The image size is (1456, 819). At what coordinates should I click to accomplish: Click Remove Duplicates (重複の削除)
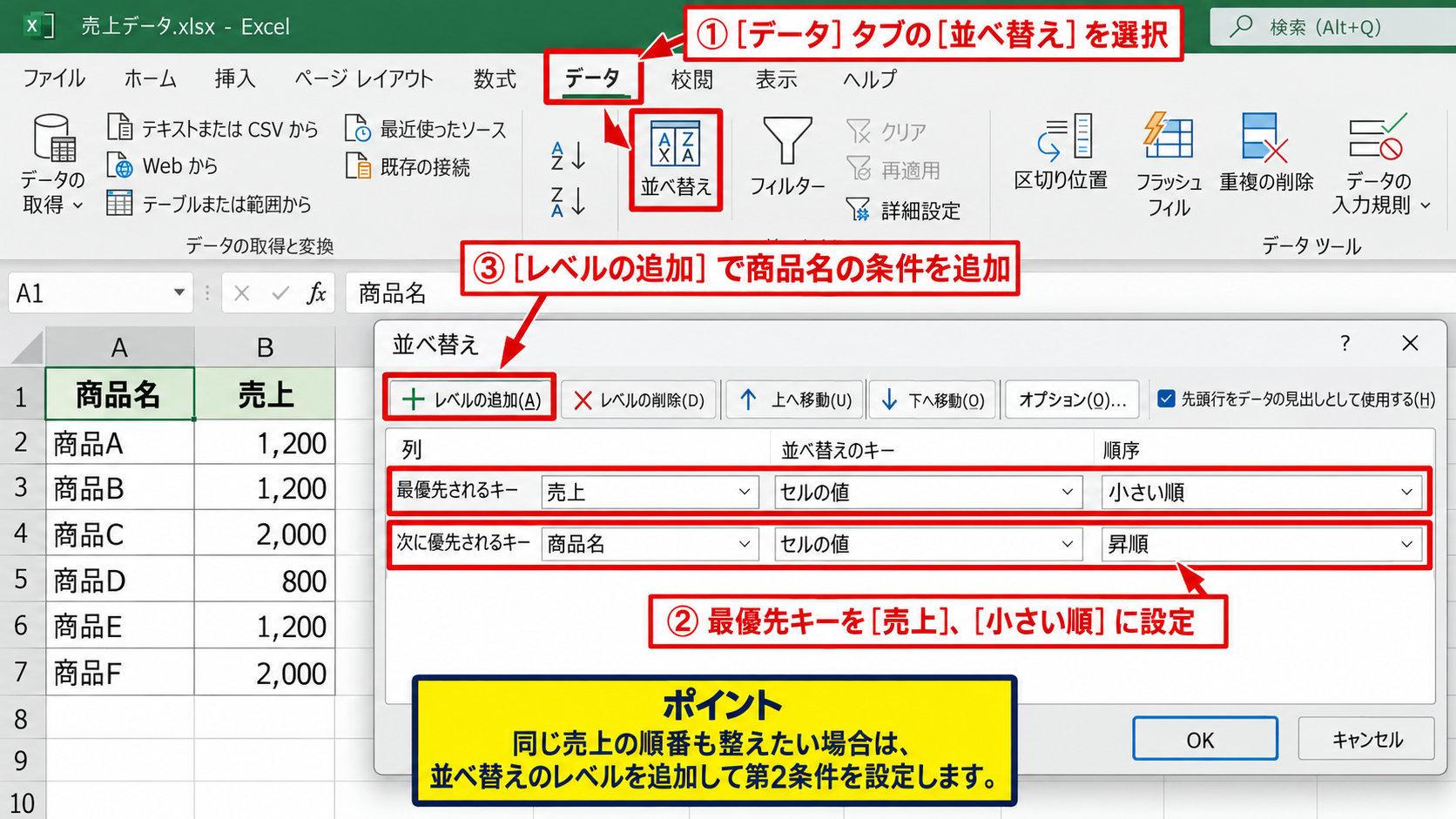[x=1266, y=153]
